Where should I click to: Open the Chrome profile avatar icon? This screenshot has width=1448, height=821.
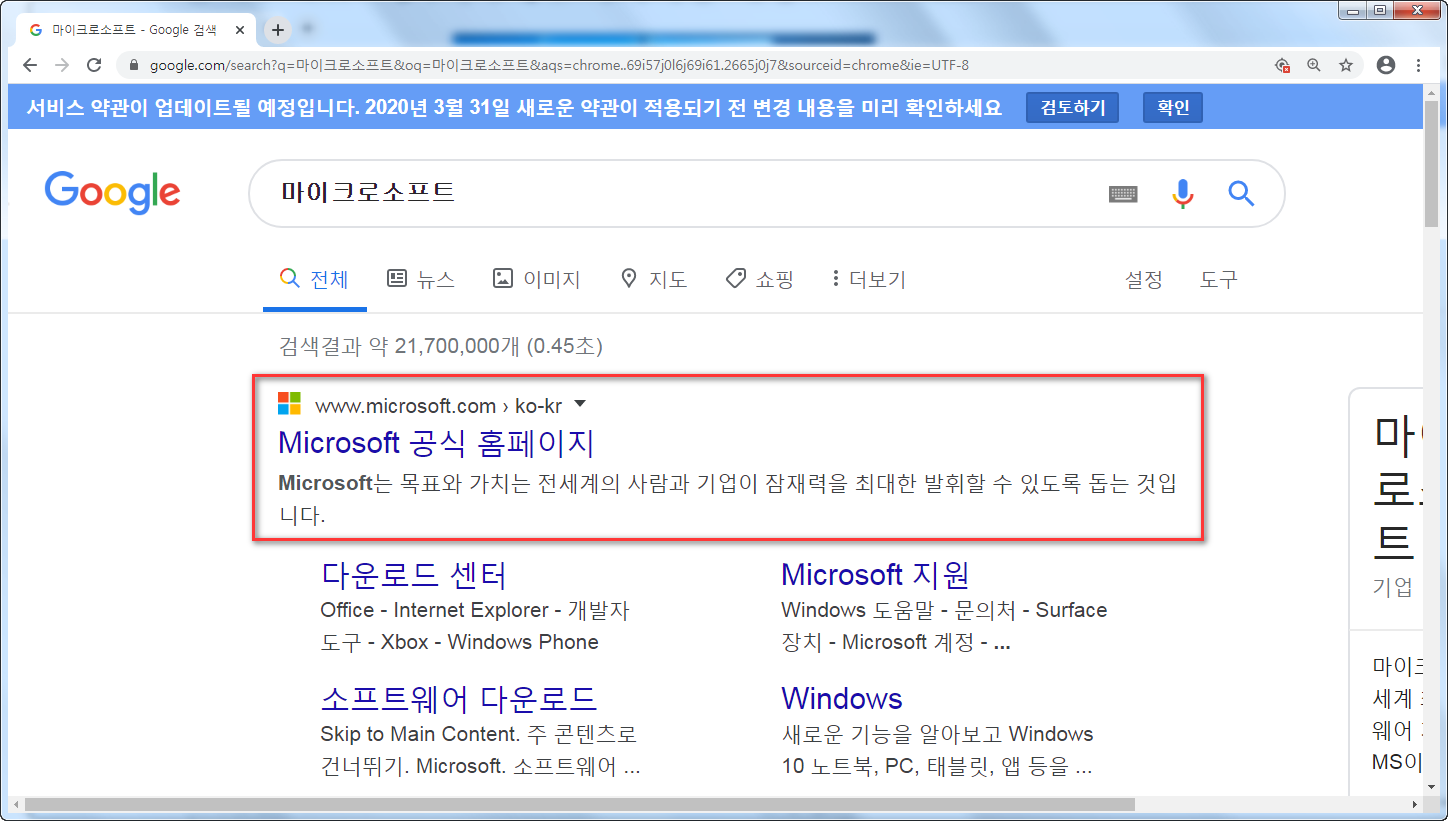pyautogui.click(x=1386, y=65)
